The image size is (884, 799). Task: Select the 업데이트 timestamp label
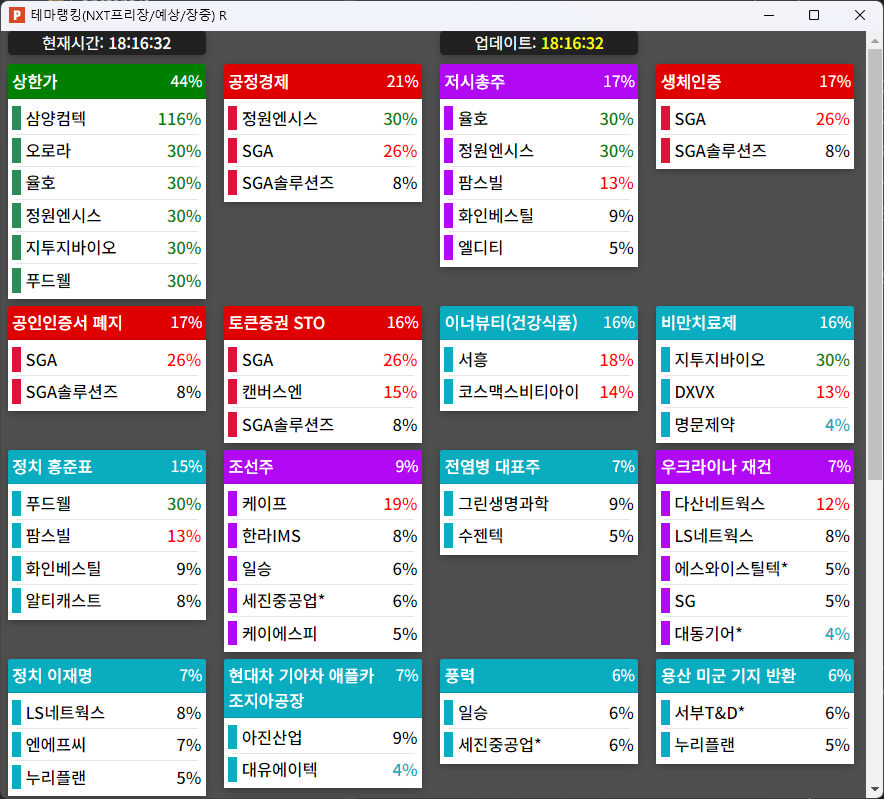tap(538, 43)
